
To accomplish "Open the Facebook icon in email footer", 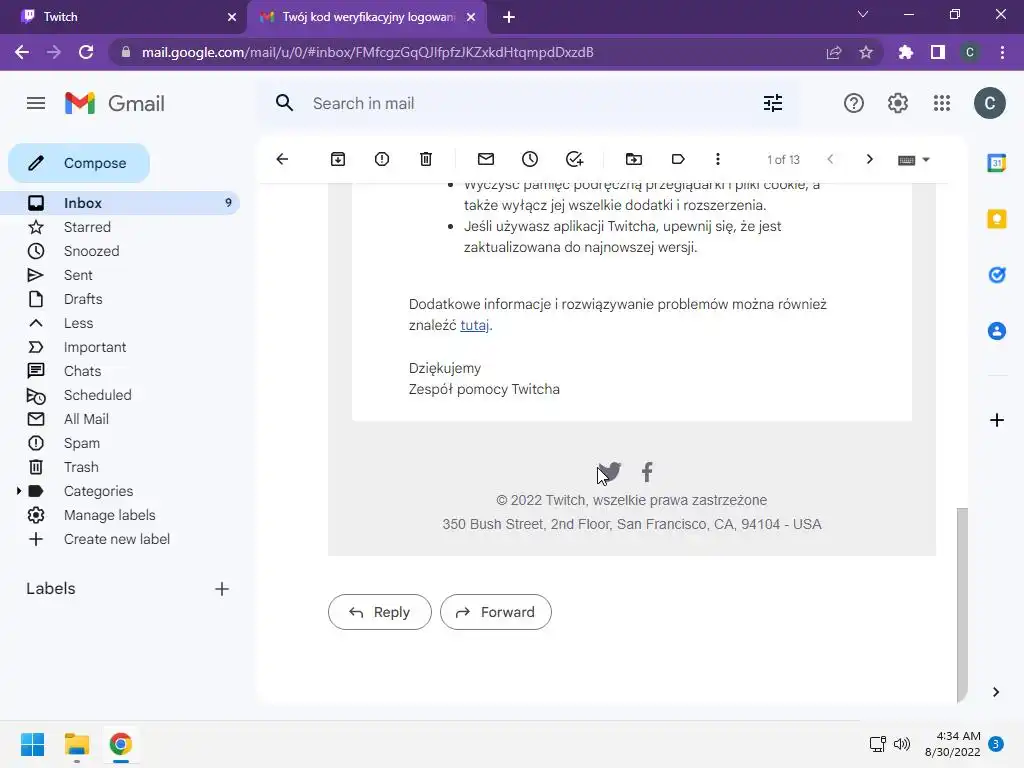I will pos(647,472).
